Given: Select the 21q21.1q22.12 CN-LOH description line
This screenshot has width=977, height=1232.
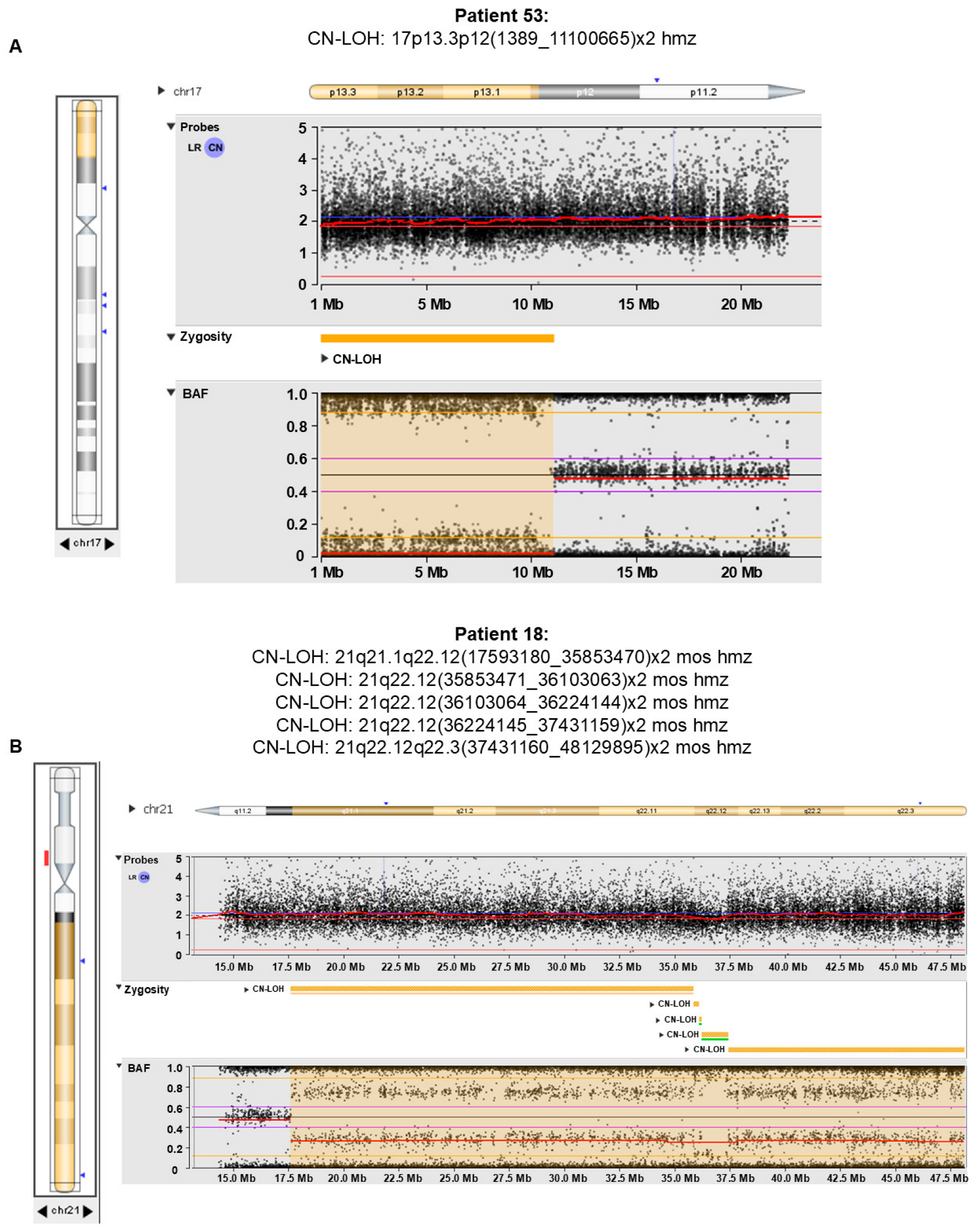Looking at the screenshot, I should coord(502,656).
